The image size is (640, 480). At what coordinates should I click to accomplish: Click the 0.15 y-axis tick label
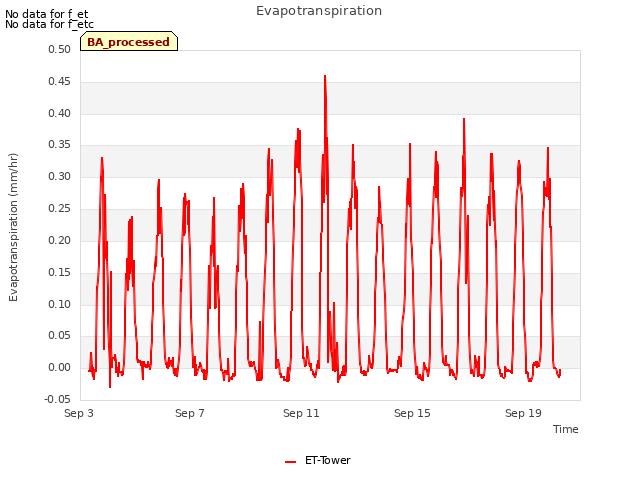tap(60, 272)
